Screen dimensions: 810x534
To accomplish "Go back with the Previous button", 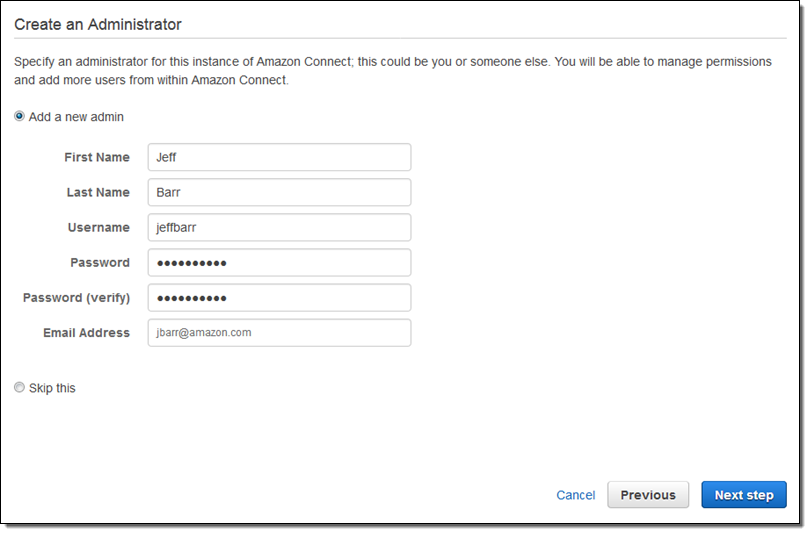I will pyautogui.click(x=648, y=495).
